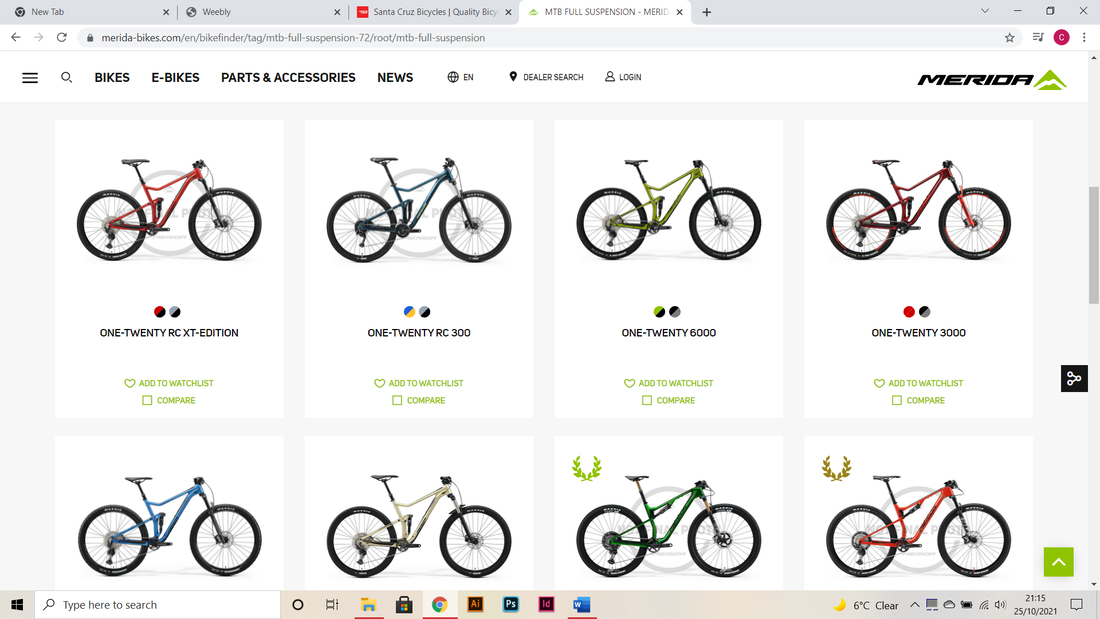Open Chrome media control icon
Image resolution: width=1100 pixels, height=619 pixels.
1038,37
